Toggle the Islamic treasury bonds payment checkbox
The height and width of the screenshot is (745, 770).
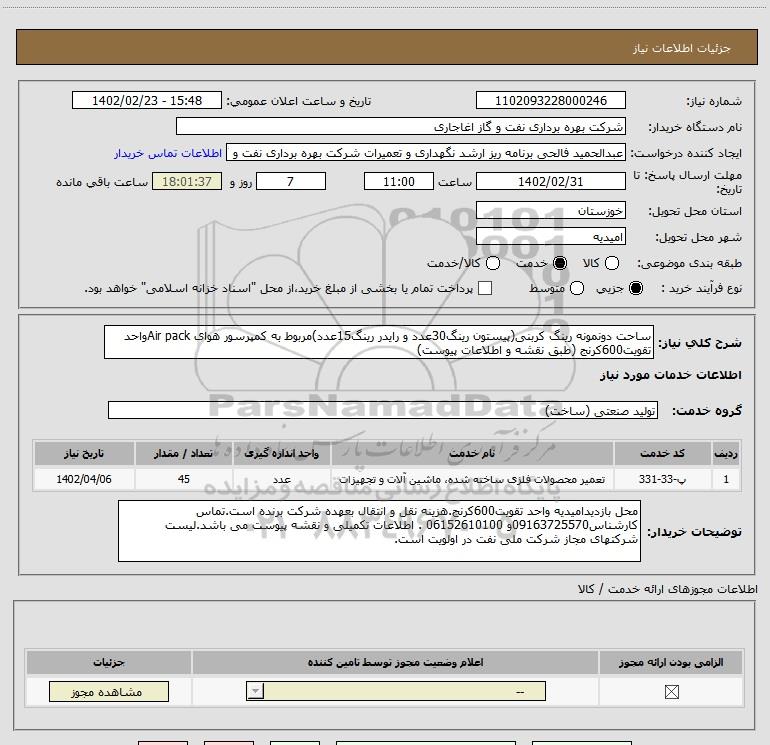485,288
